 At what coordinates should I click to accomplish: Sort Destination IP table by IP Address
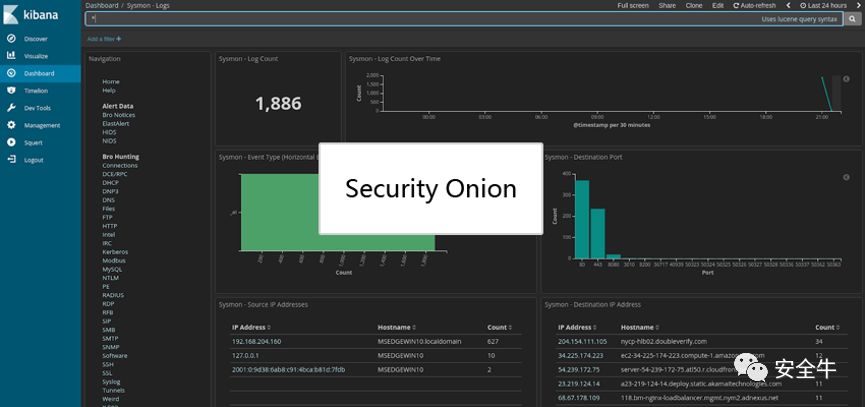tap(576, 327)
